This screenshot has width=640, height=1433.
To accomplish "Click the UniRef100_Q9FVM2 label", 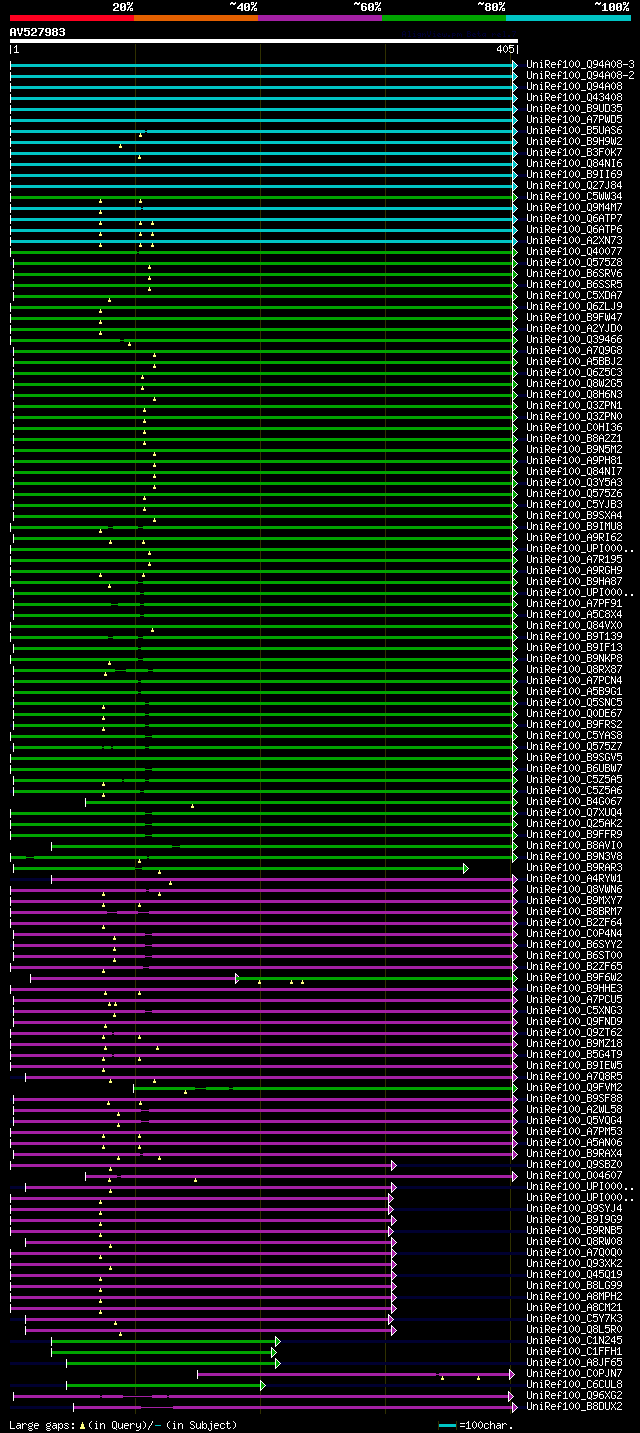I will [x=574, y=1087].
